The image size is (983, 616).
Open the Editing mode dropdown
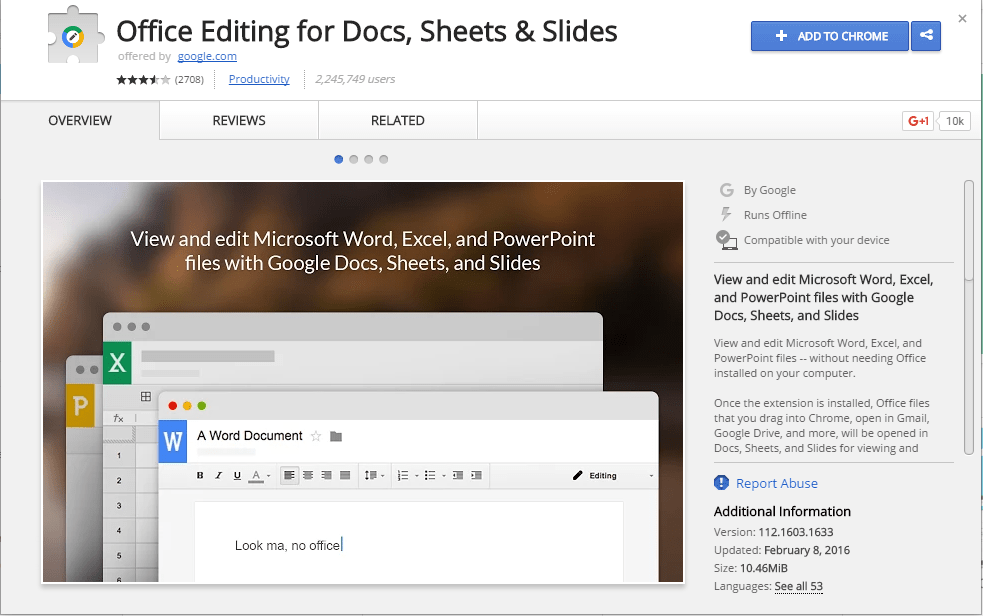click(x=610, y=475)
